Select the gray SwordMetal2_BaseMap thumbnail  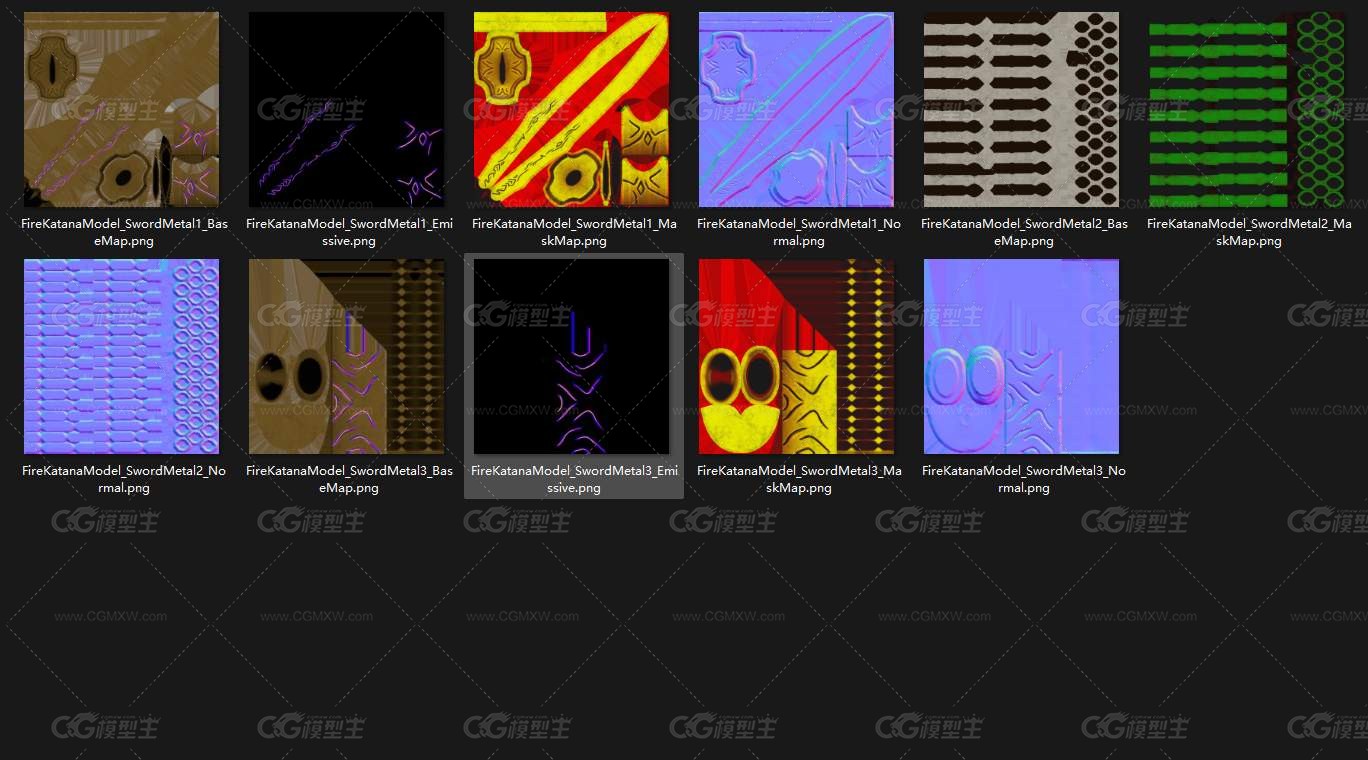[x=1022, y=110]
